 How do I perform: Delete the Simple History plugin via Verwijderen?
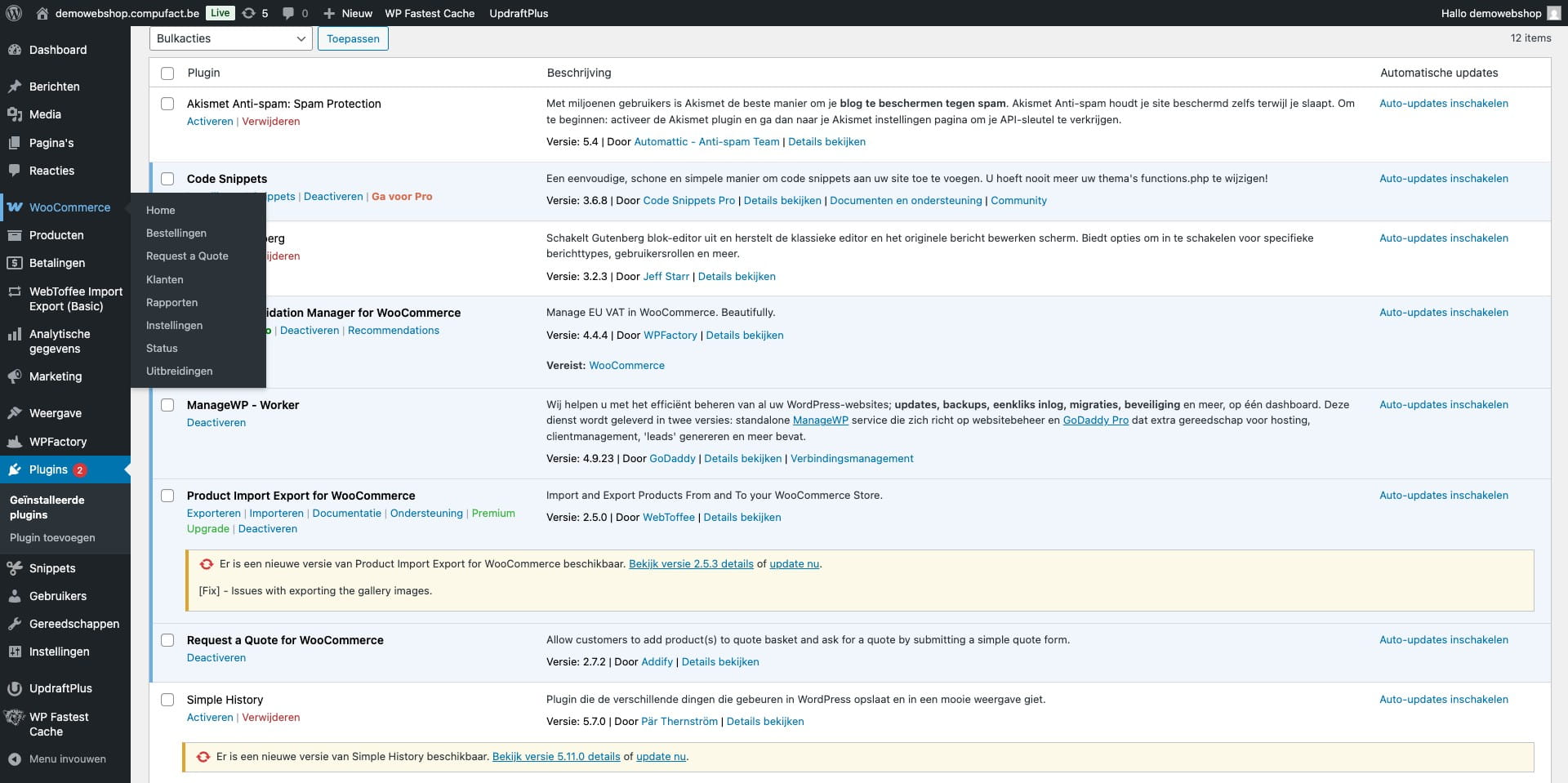click(x=271, y=718)
